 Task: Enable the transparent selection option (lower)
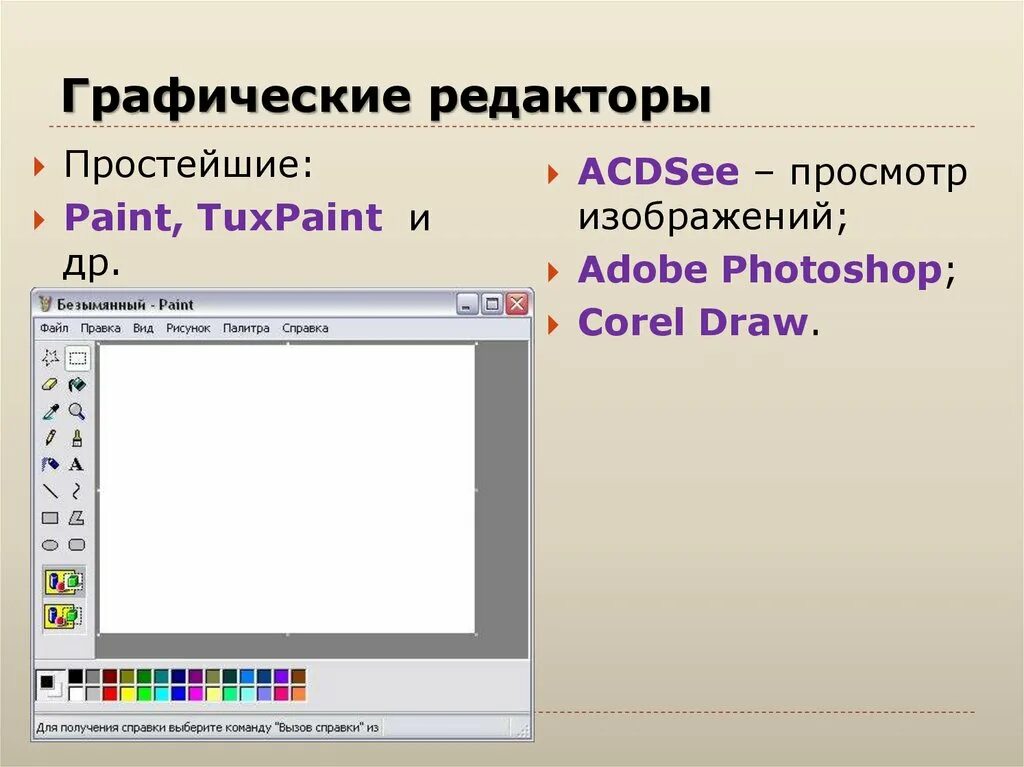[x=63, y=616]
